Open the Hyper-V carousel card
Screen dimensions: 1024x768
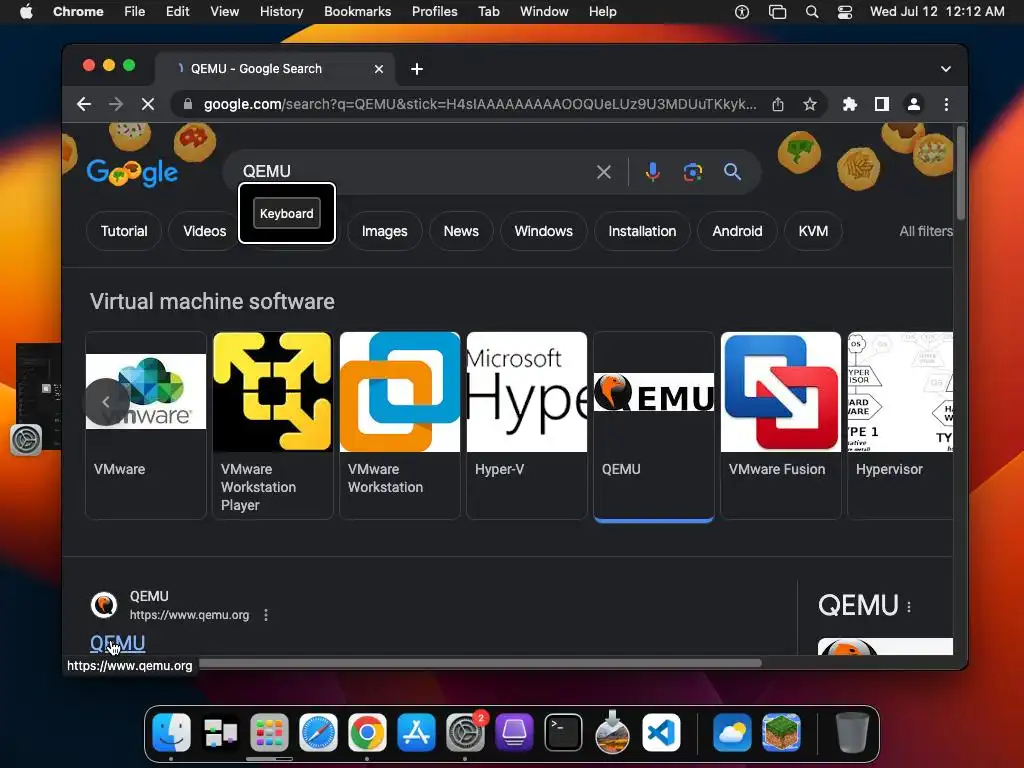(526, 425)
